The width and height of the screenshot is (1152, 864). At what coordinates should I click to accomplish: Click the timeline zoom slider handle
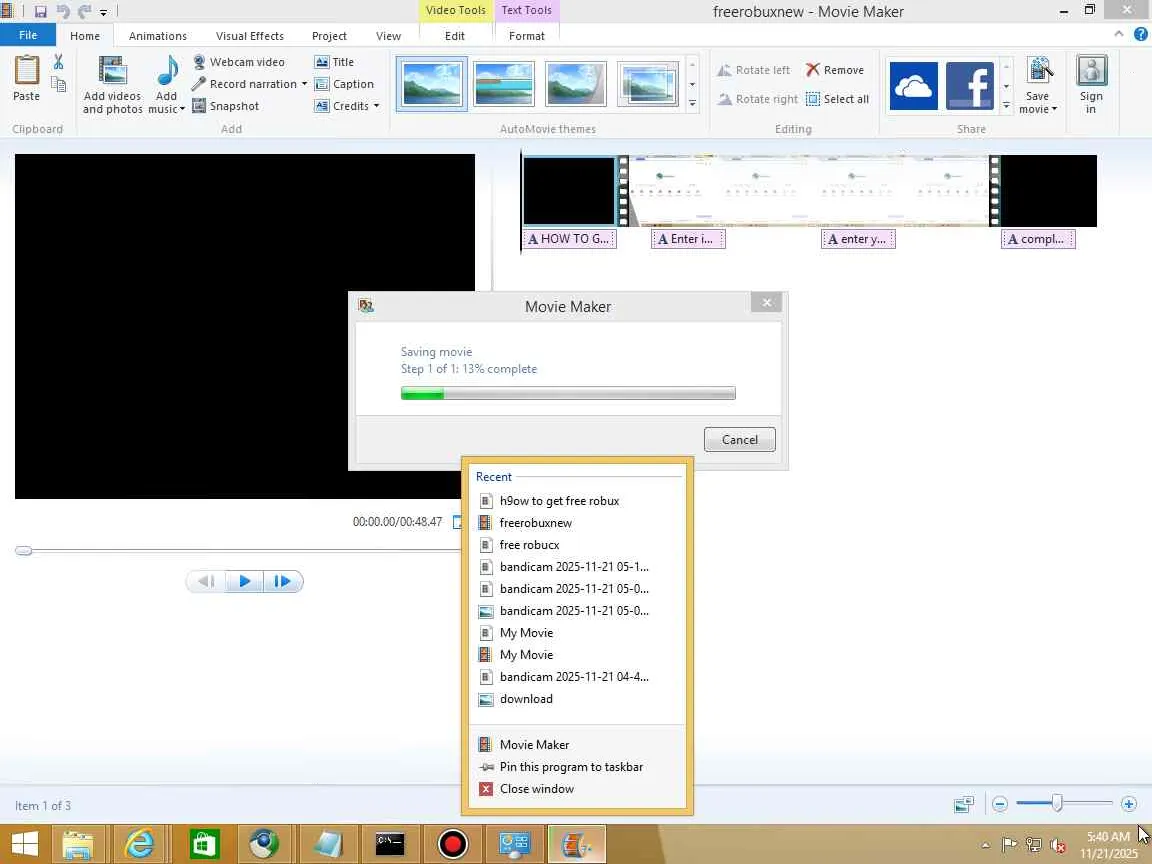coord(1056,803)
